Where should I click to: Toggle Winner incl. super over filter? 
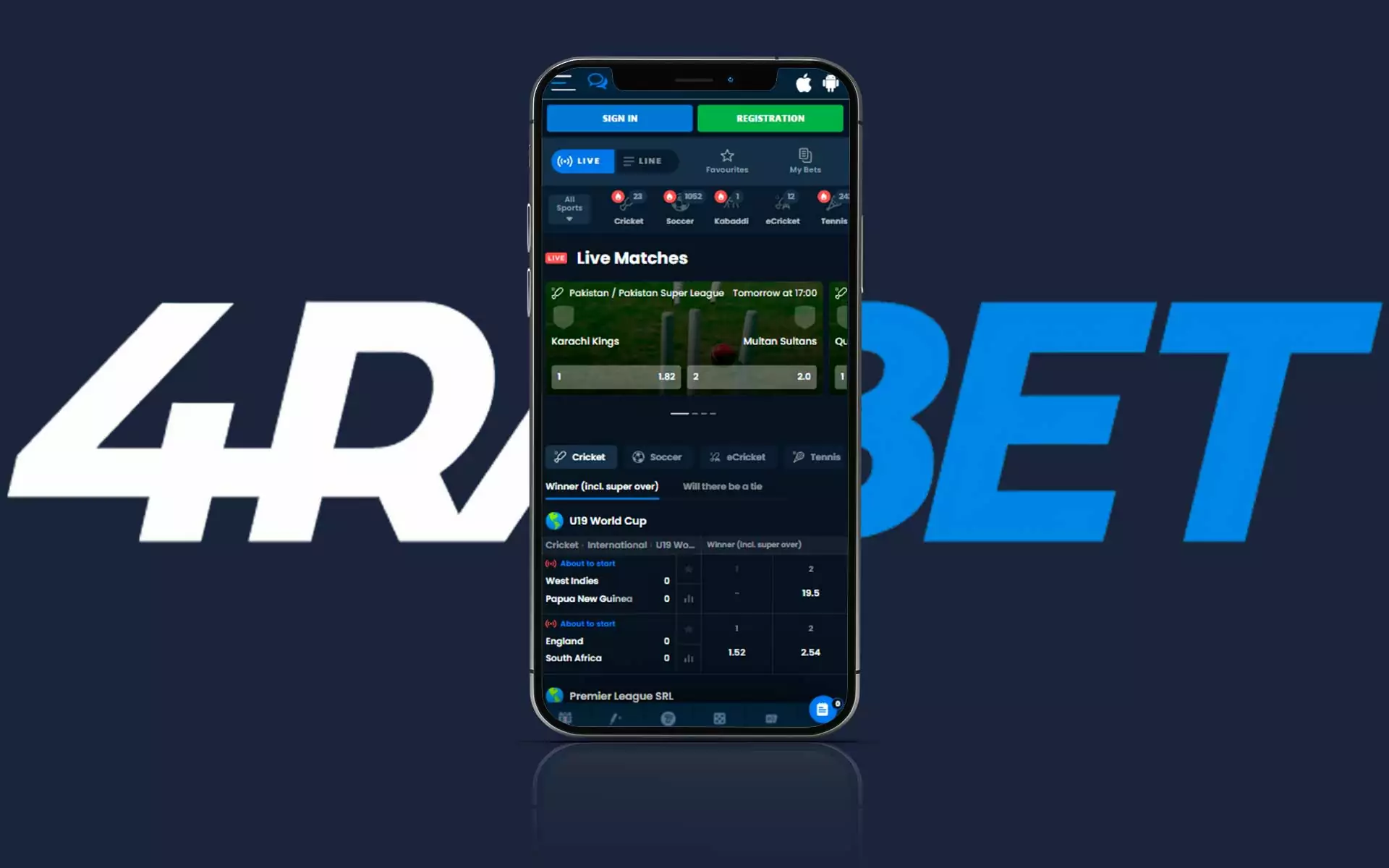[x=602, y=486]
